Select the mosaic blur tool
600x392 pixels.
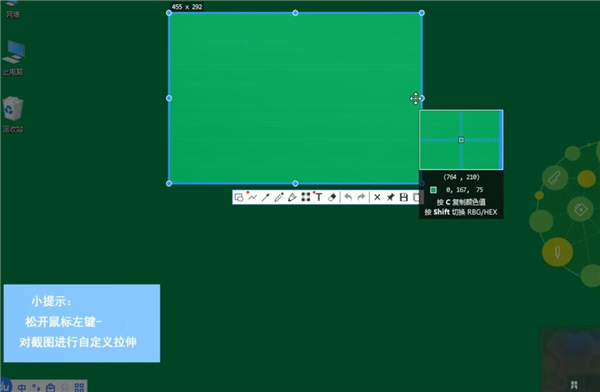306,198
